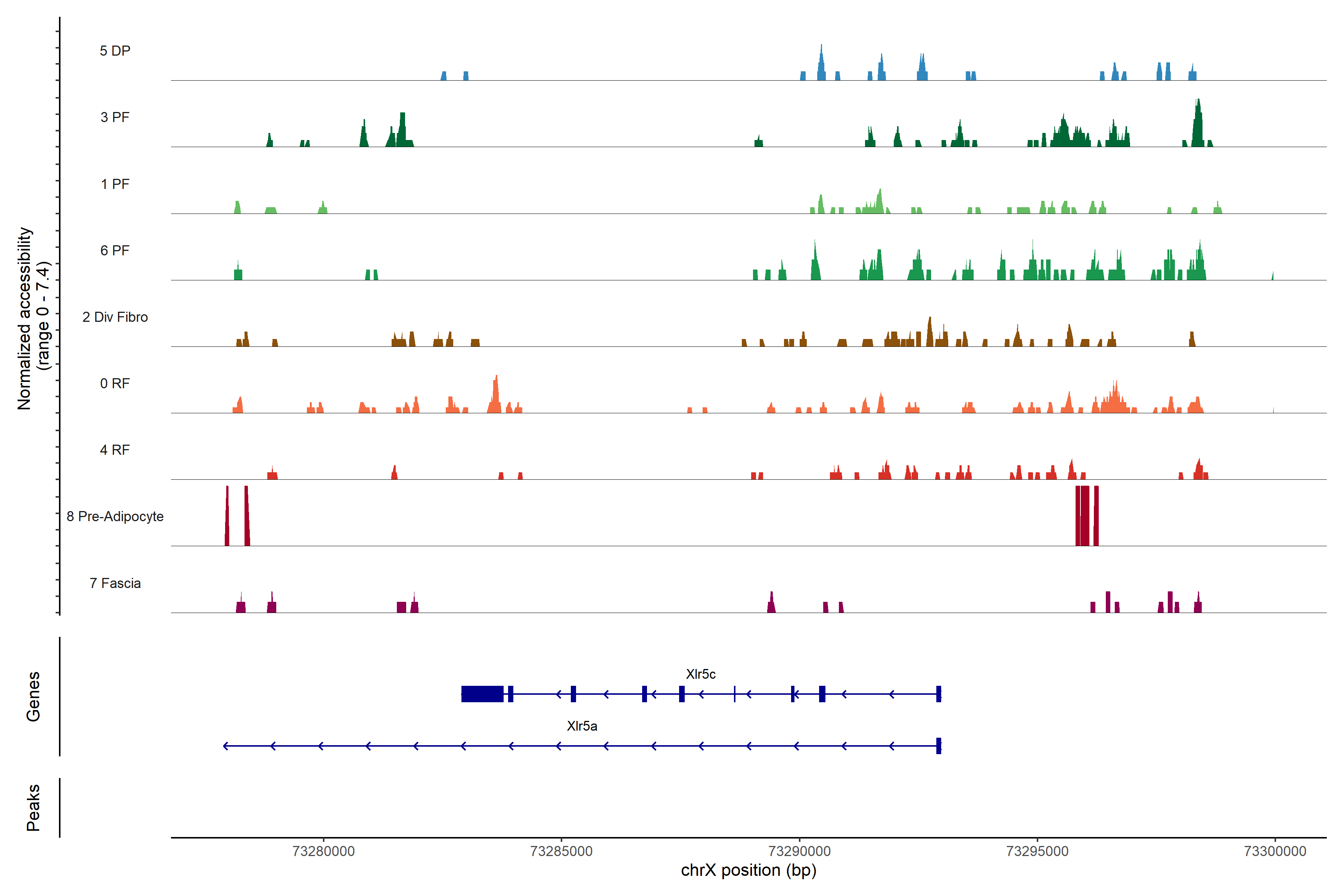
Task: Click the 73280000 axis tick label
Action: click(x=323, y=852)
